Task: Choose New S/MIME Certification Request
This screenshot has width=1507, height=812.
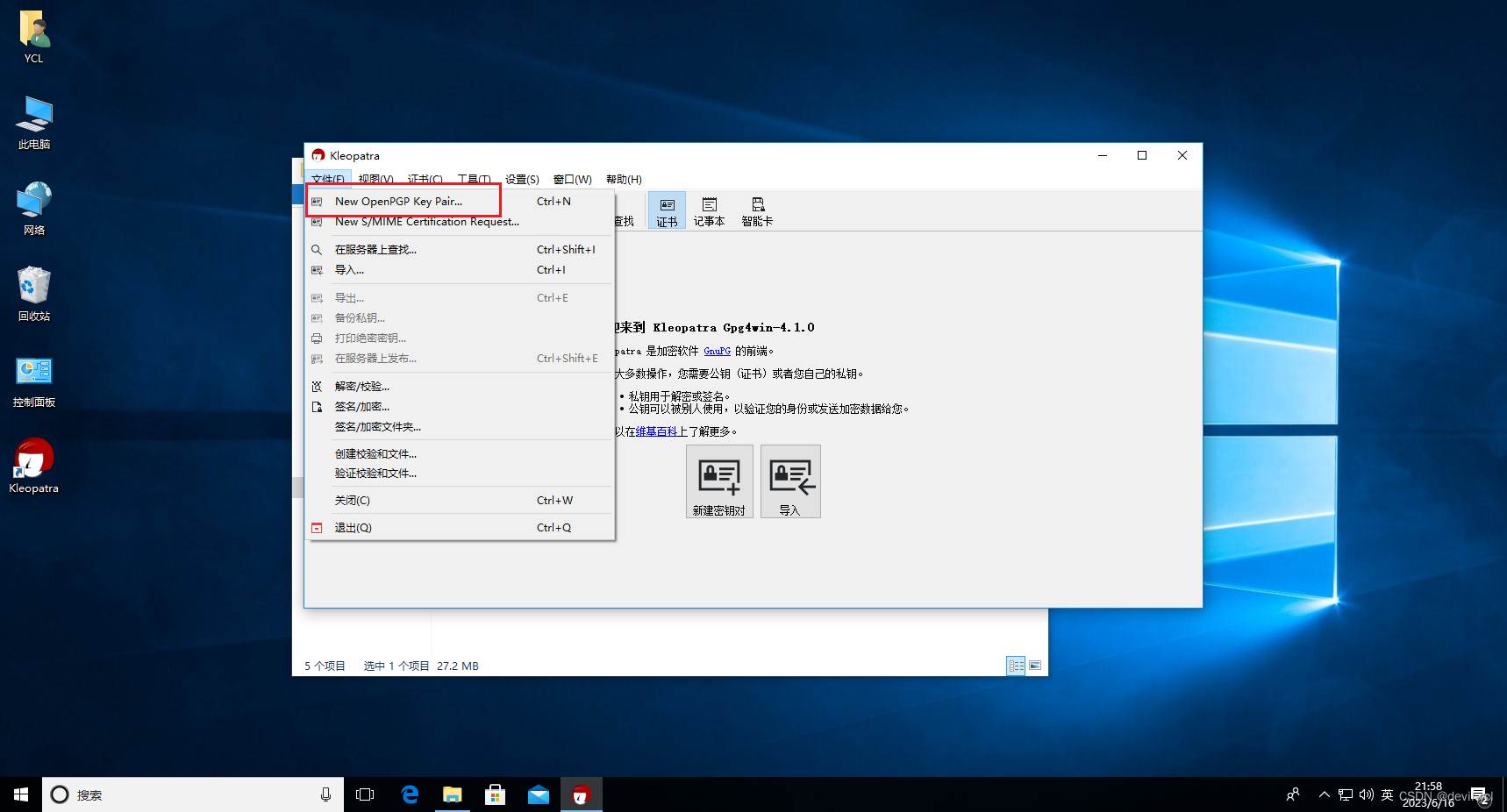Action: tap(460, 222)
